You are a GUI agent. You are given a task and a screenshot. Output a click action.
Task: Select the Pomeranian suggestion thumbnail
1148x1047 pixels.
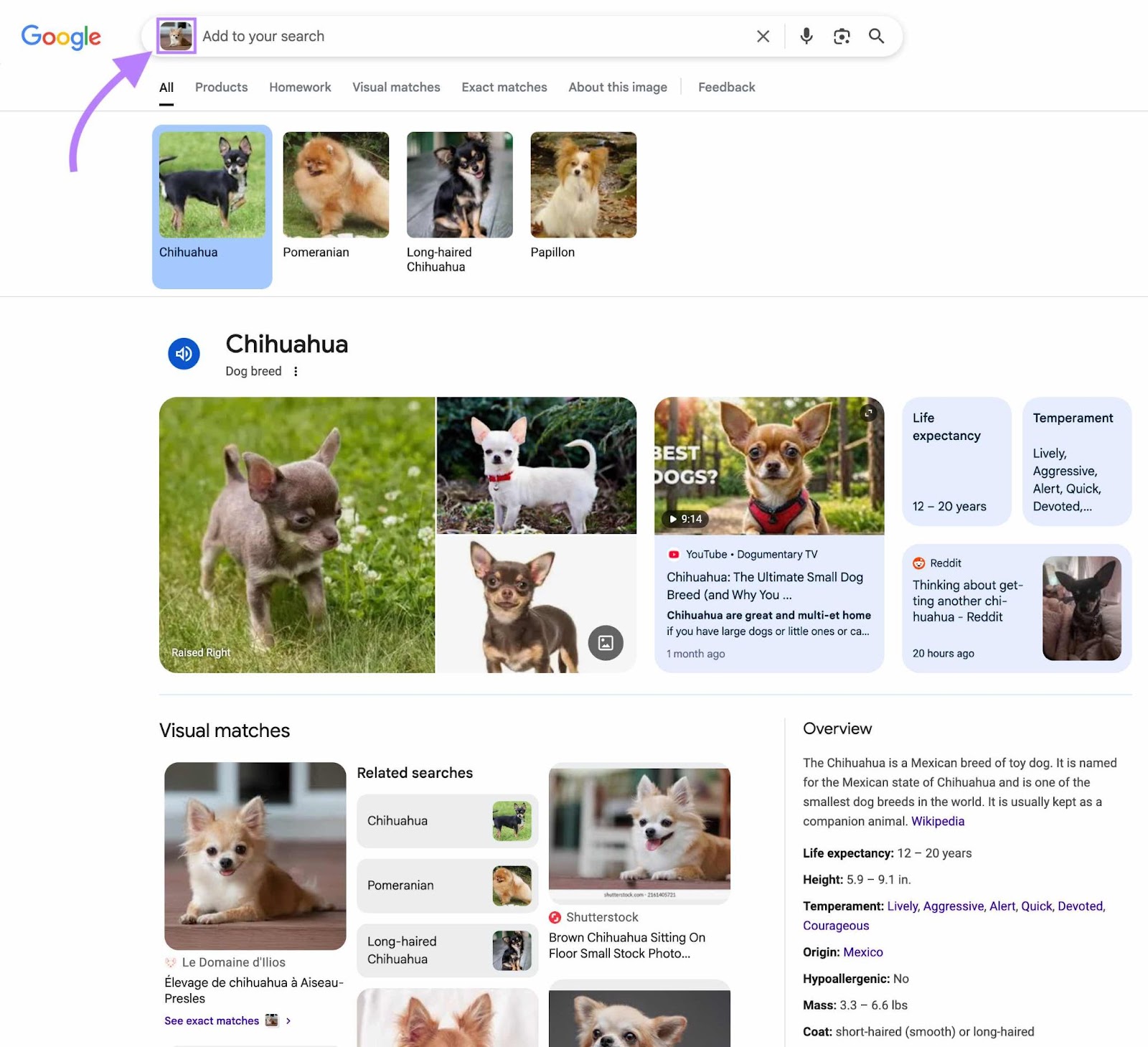[336, 184]
